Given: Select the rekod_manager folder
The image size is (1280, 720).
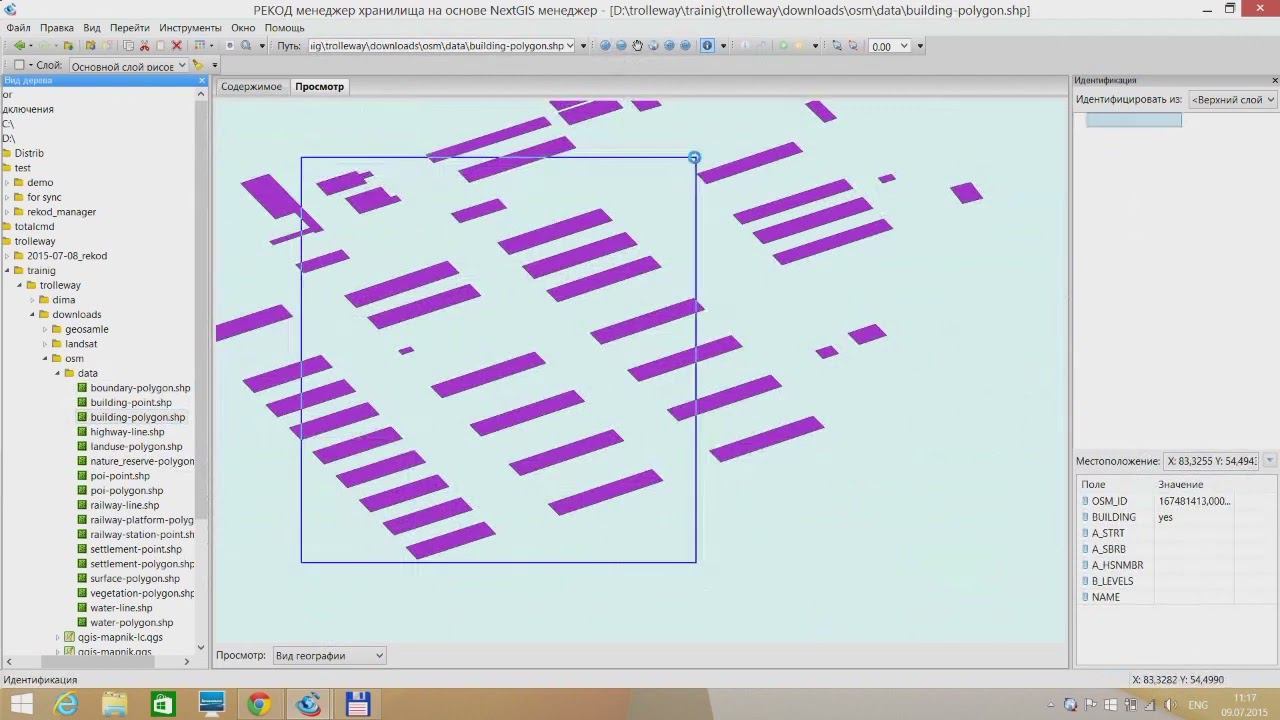Looking at the screenshot, I should [x=62, y=212].
